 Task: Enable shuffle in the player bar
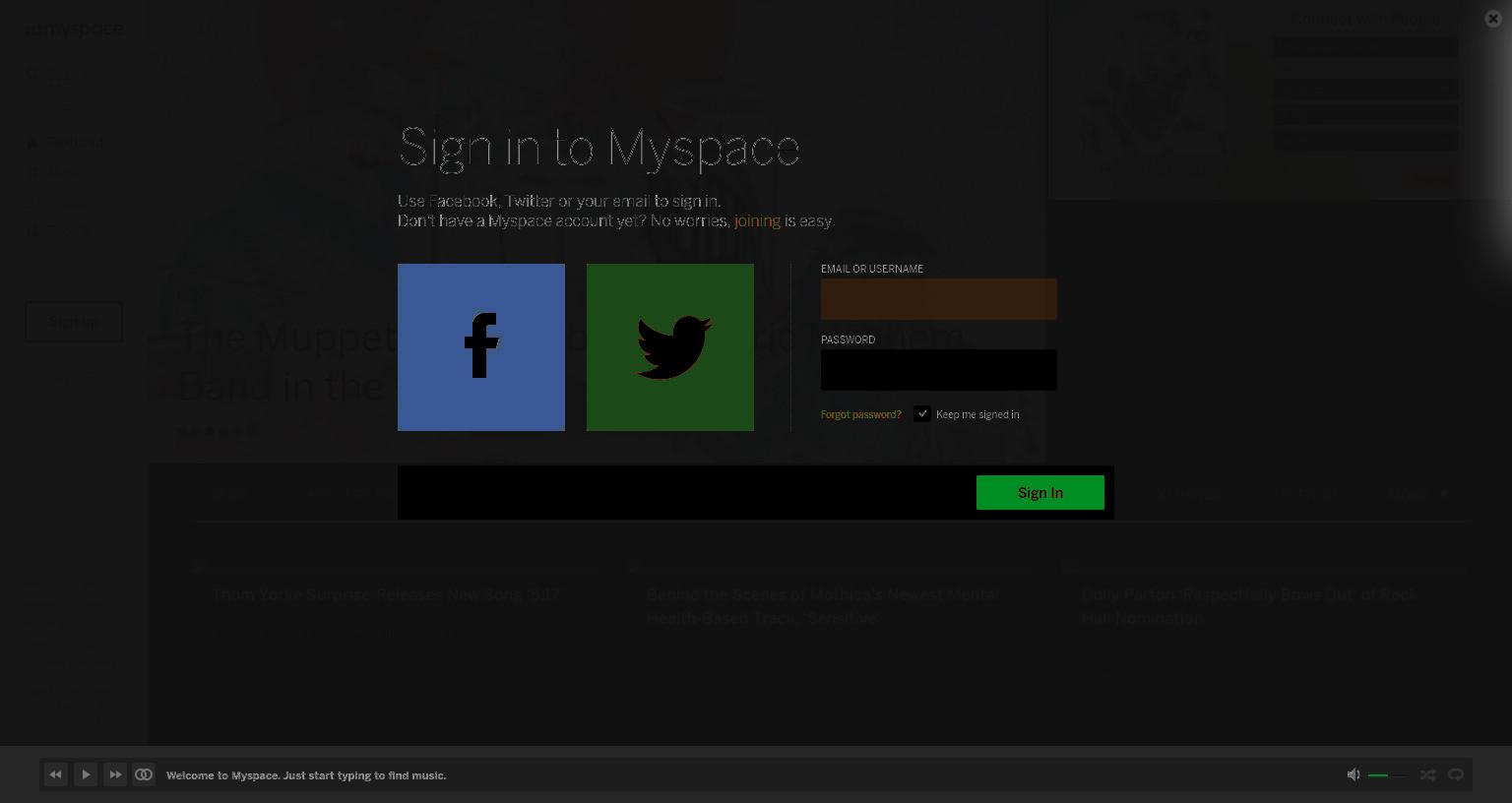coord(1427,775)
